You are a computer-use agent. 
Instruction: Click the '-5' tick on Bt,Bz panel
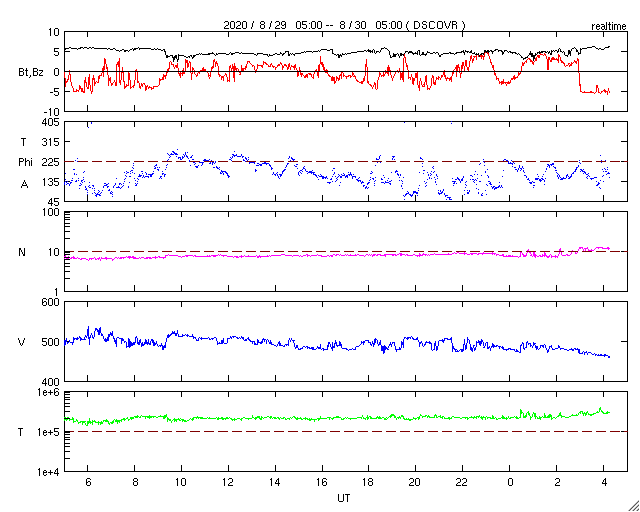coord(54,92)
